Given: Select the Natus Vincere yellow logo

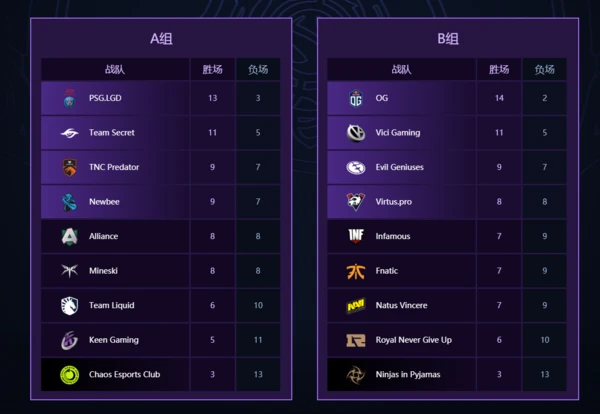Looking at the screenshot, I should coord(356,306).
